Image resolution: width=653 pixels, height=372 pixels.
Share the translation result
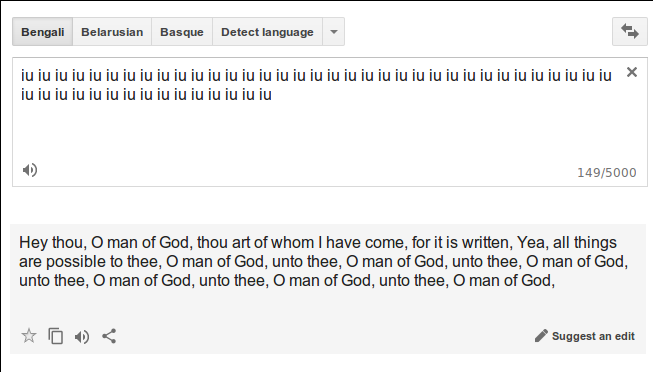(x=109, y=336)
